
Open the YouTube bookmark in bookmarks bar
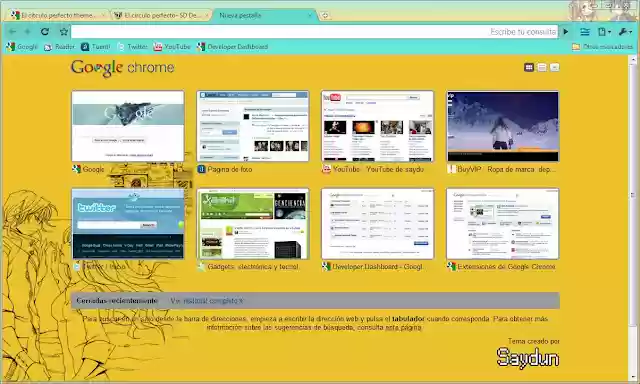point(172,47)
